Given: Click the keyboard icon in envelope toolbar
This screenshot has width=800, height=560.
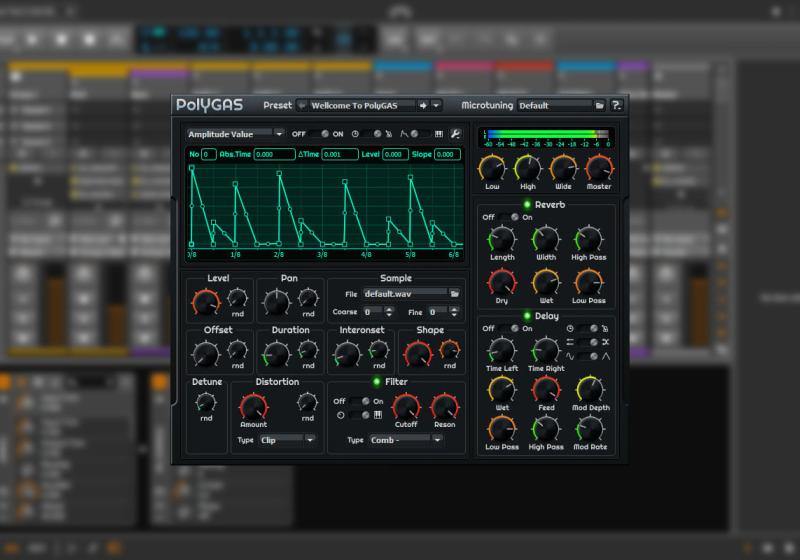Looking at the screenshot, I should pyautogui.click(x=439, y=134).
